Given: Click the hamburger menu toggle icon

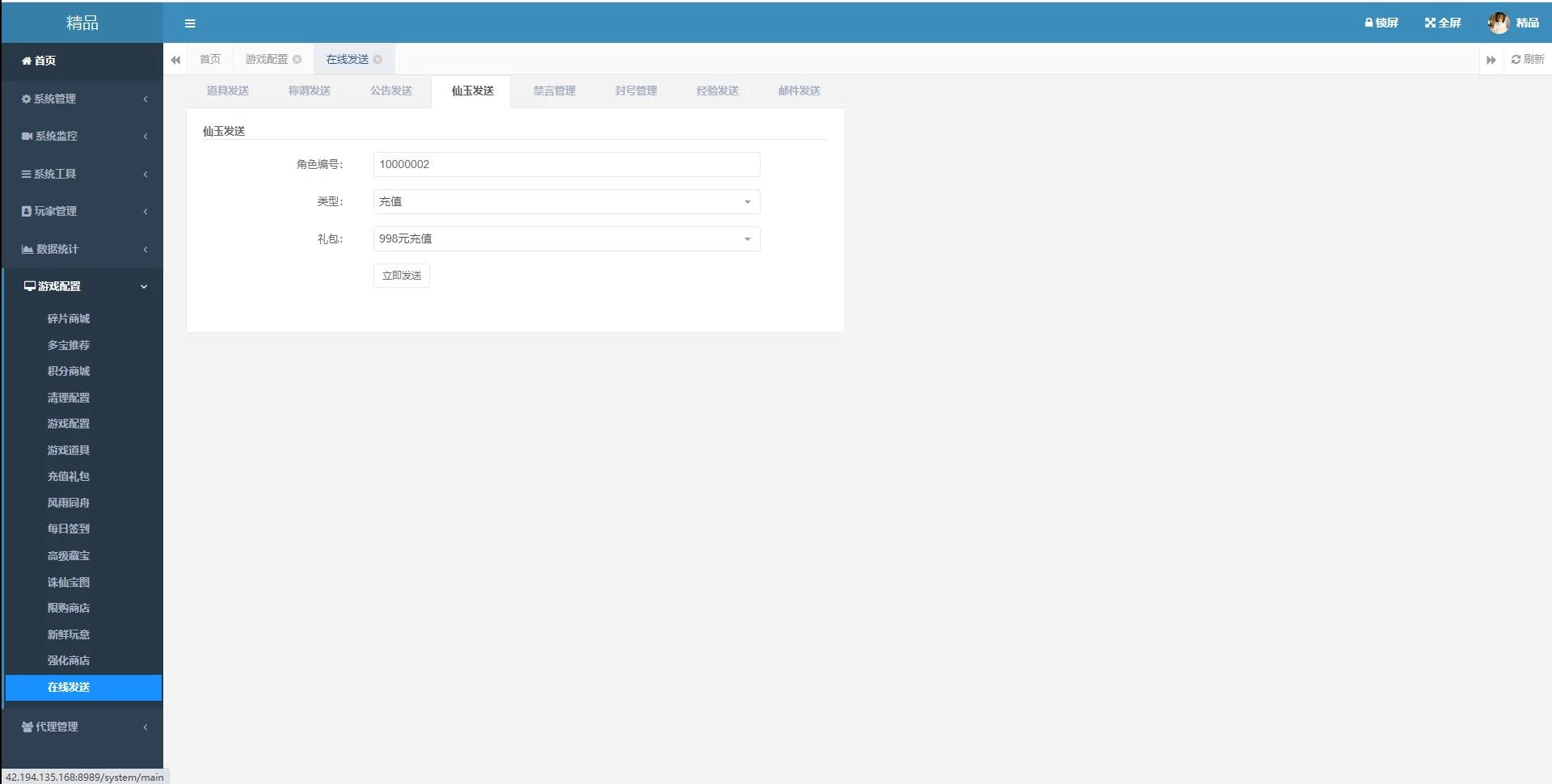Looking at the screenshot, I should (x=190, y=23).
